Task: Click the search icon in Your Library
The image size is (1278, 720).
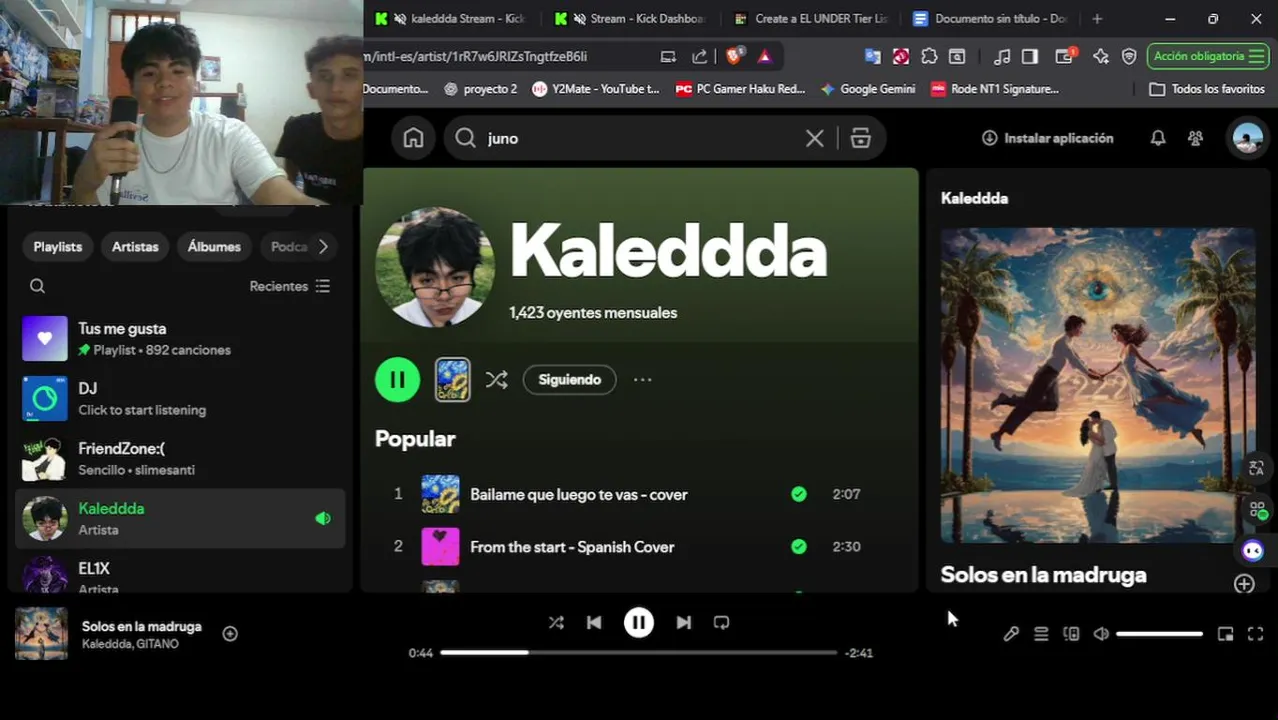Action: pyautogui.click(x=37, y=286)
